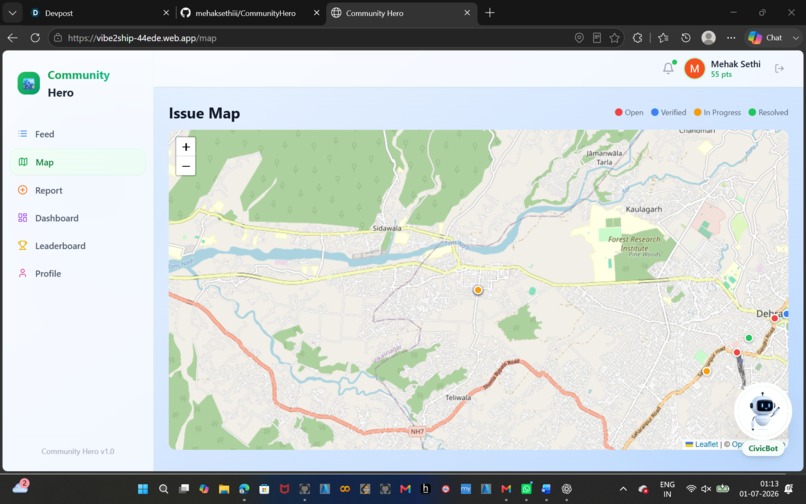Add page to favorites star
The width and height of the screenshot is (806, 504).
click(x=614, y=38)
